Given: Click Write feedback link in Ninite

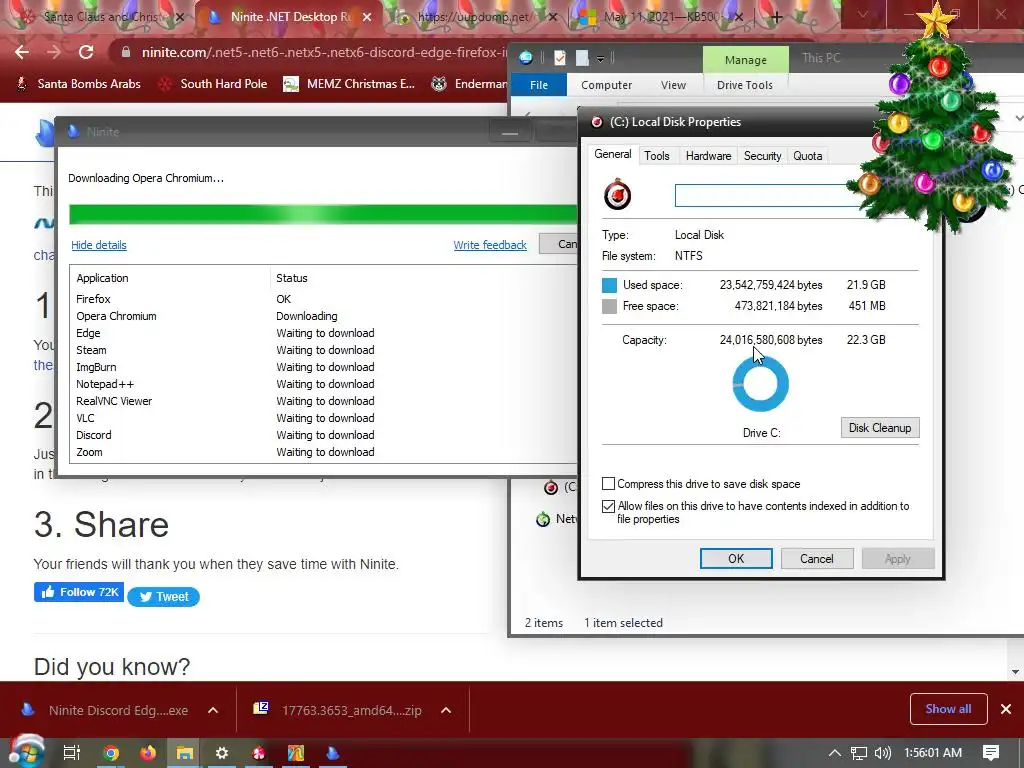Looking at the screenshot, I should [x=490, y=245].
